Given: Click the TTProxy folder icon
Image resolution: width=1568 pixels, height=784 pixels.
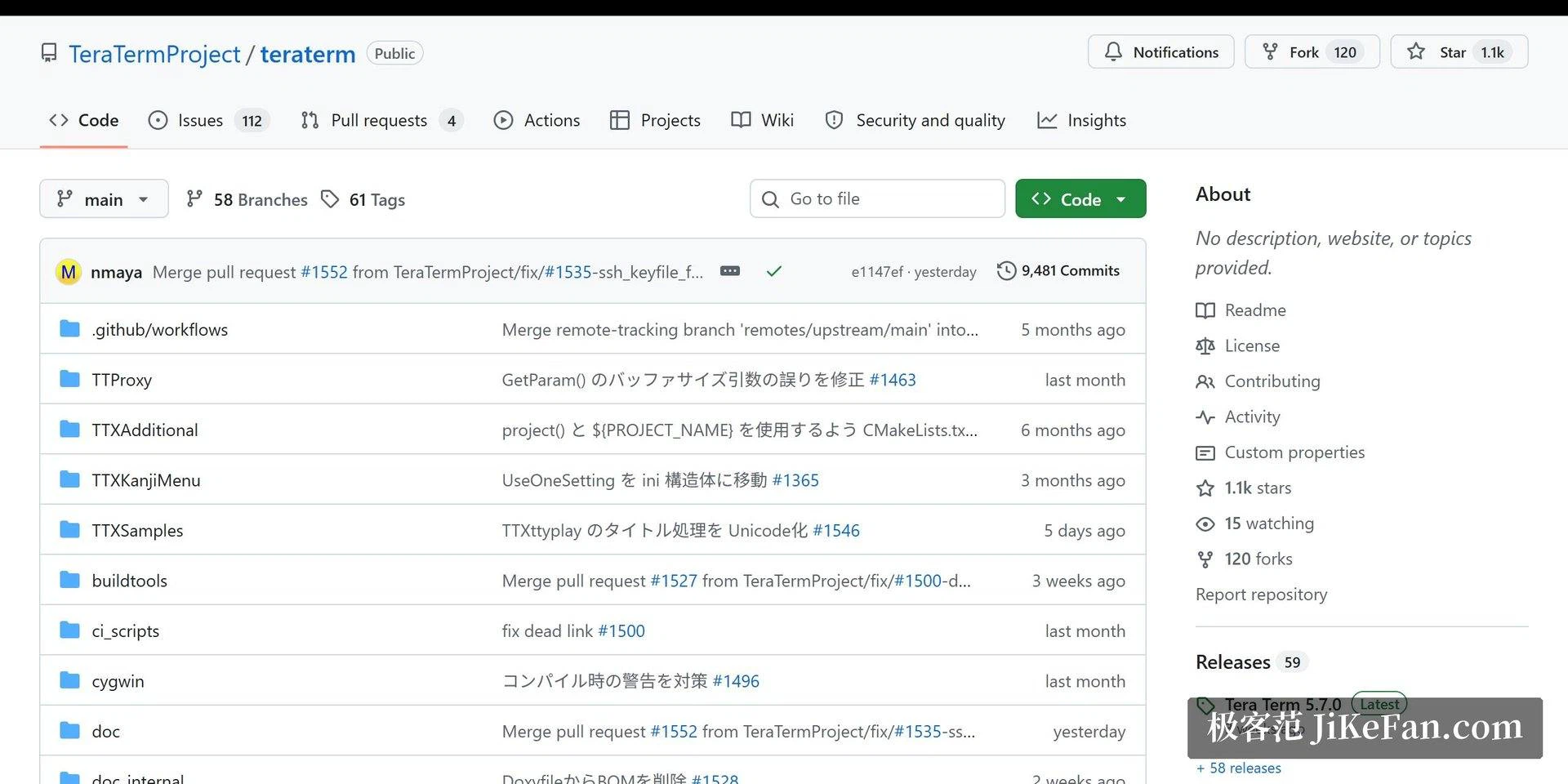Looking at the screenshot, I should click(x=70, y=379).
